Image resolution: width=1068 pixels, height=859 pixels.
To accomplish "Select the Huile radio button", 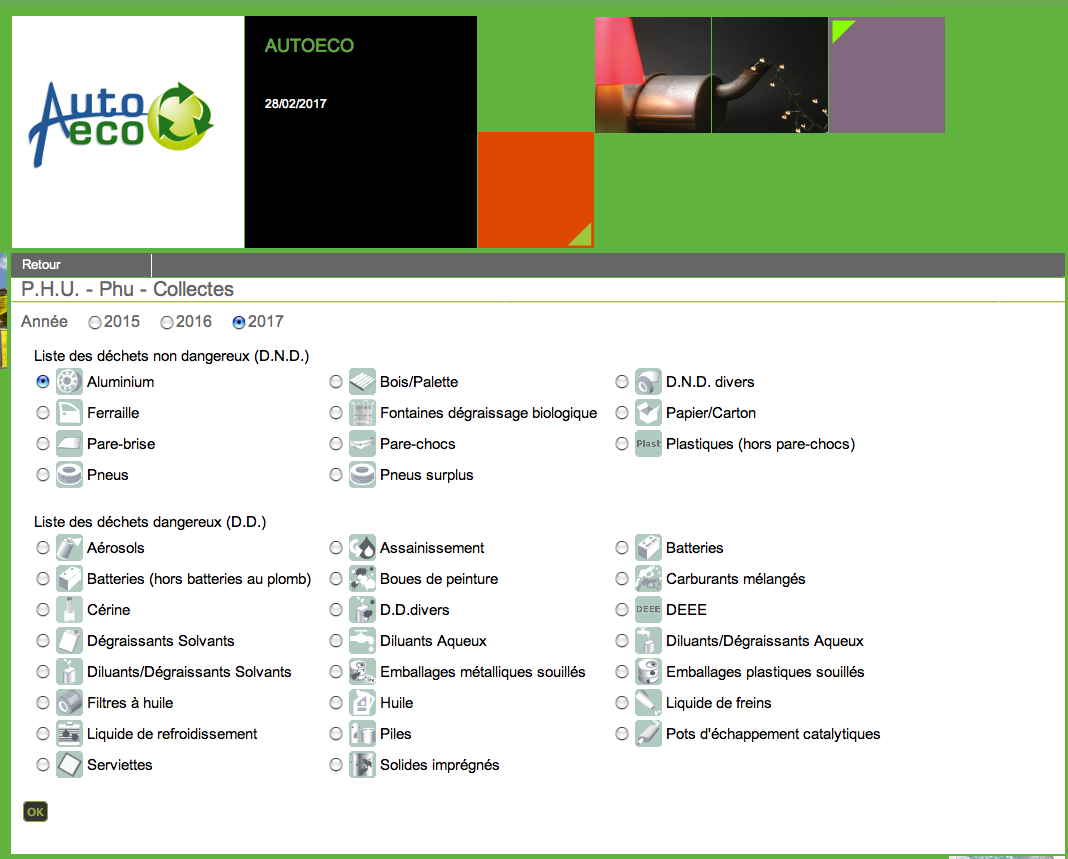I will point(336,703).
